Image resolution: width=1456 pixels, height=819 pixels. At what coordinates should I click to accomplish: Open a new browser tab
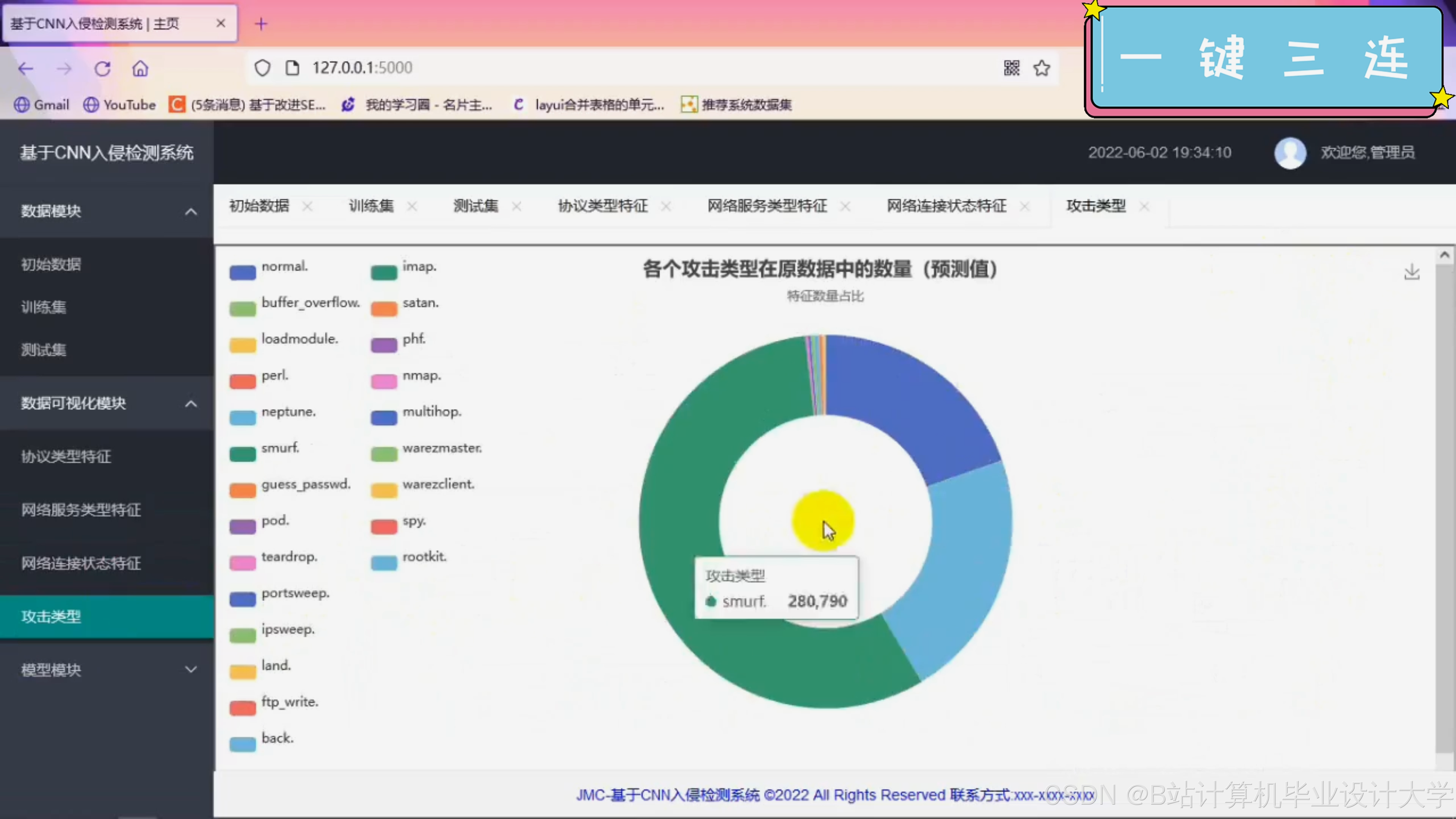[260, 24]
